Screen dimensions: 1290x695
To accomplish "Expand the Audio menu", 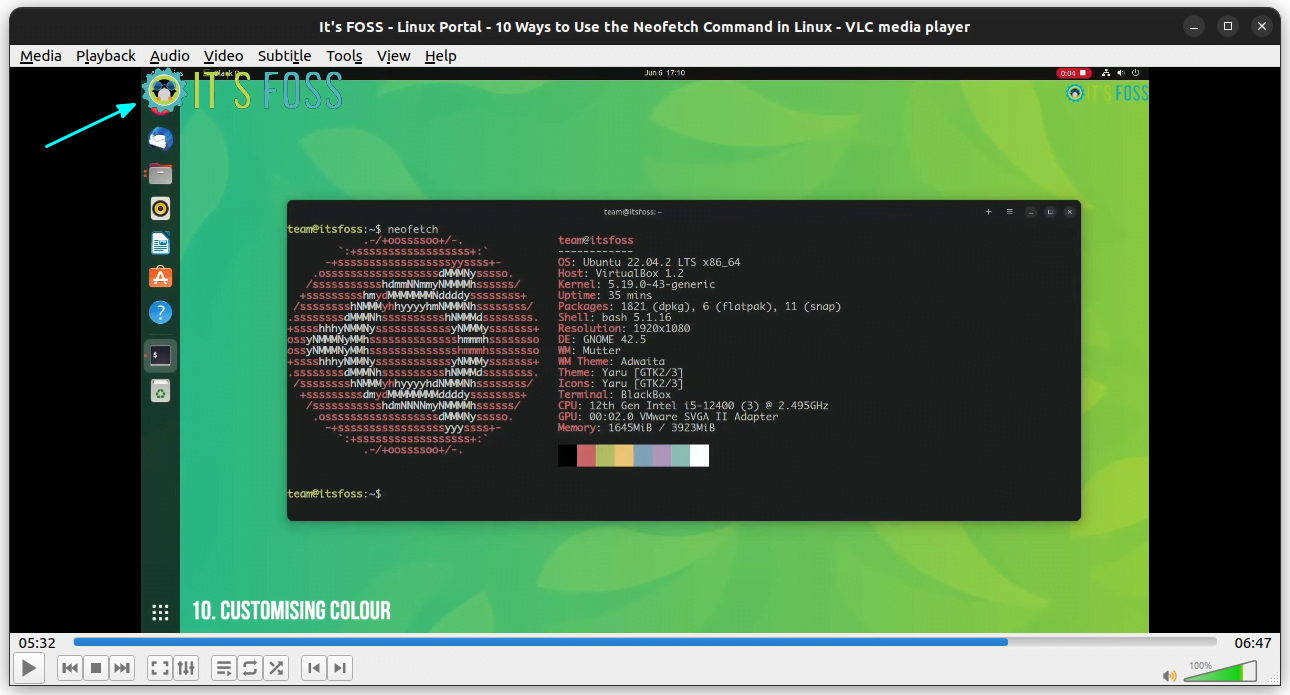I will tap(169, 56).
